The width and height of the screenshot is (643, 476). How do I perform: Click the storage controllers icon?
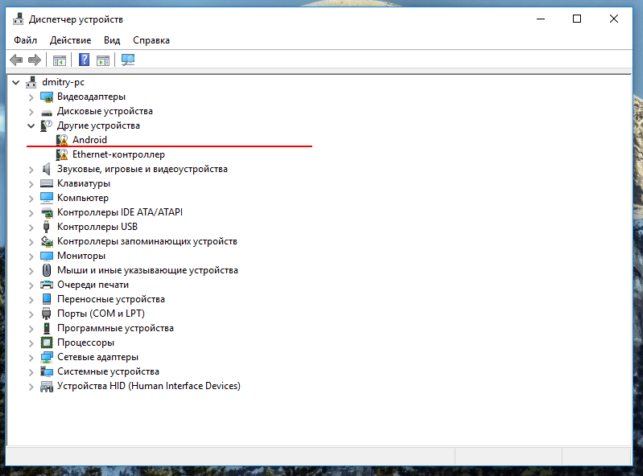point(47,241)
